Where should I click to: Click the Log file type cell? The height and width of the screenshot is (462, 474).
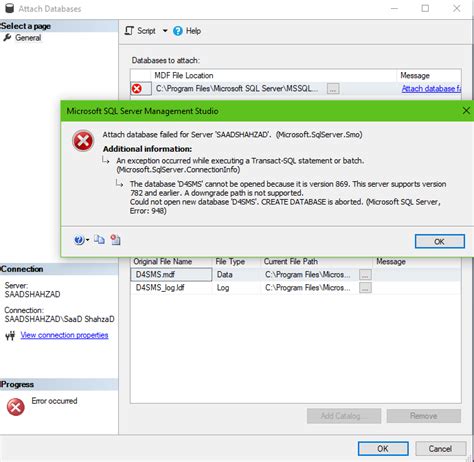[236, 288]
